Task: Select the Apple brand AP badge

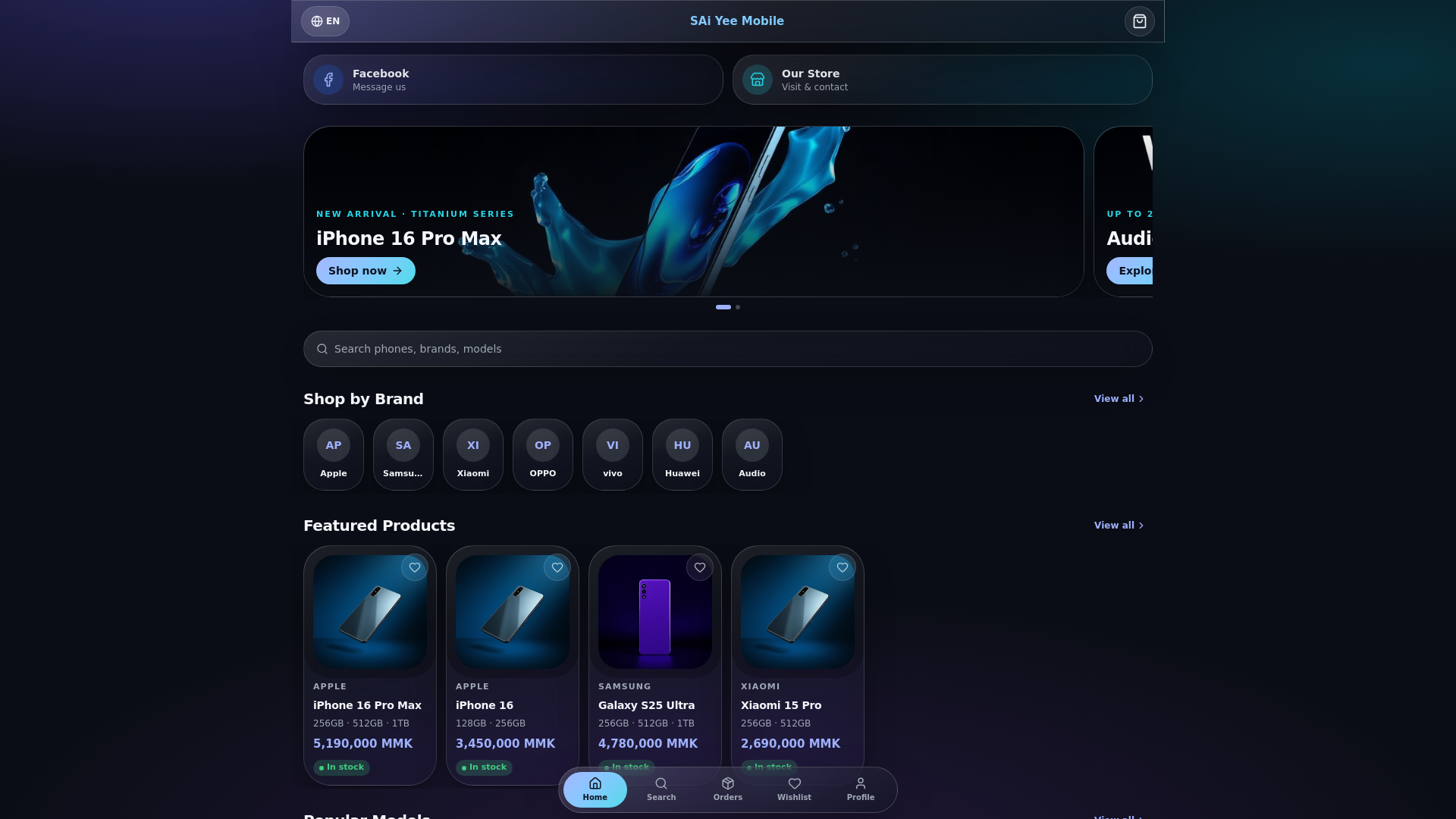Action: pyautogui.click(x=334, y=445)
